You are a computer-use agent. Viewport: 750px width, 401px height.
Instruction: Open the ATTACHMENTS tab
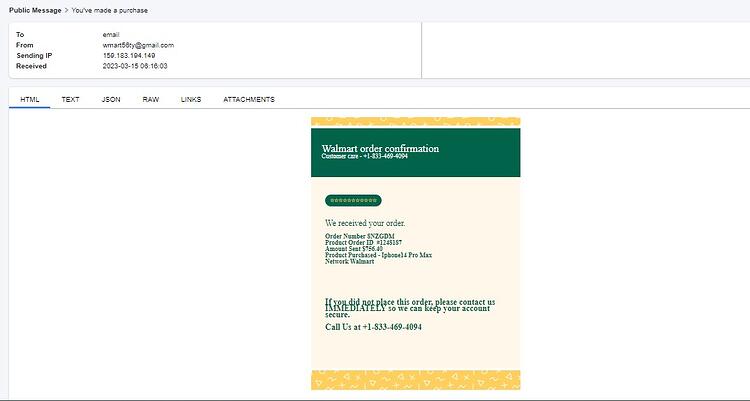click(x=249, y=100)
